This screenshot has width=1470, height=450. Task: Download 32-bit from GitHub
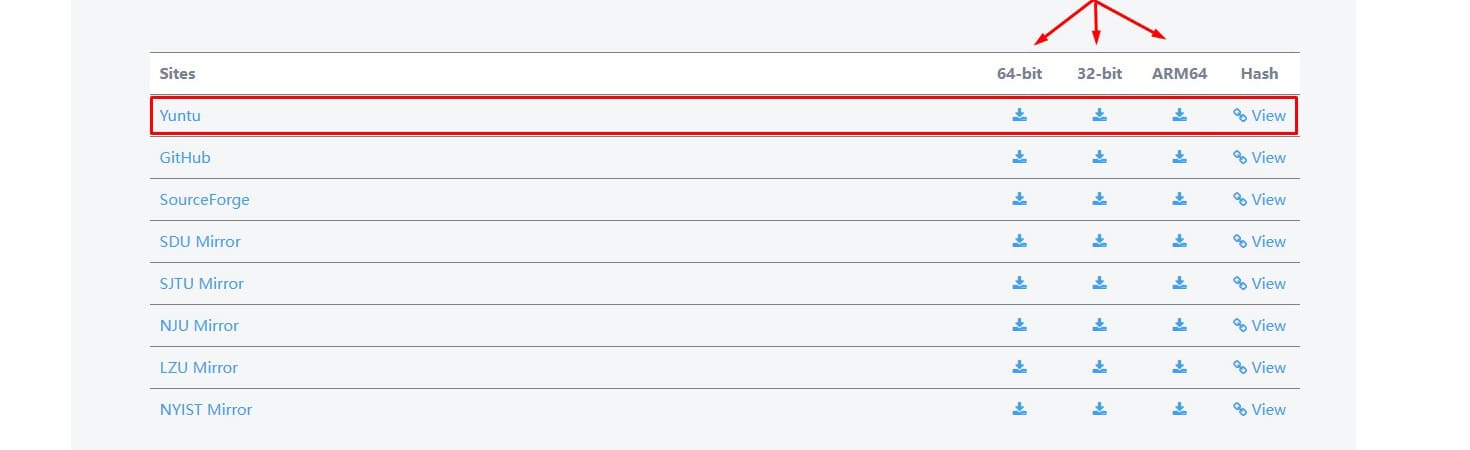[1099, 157]
